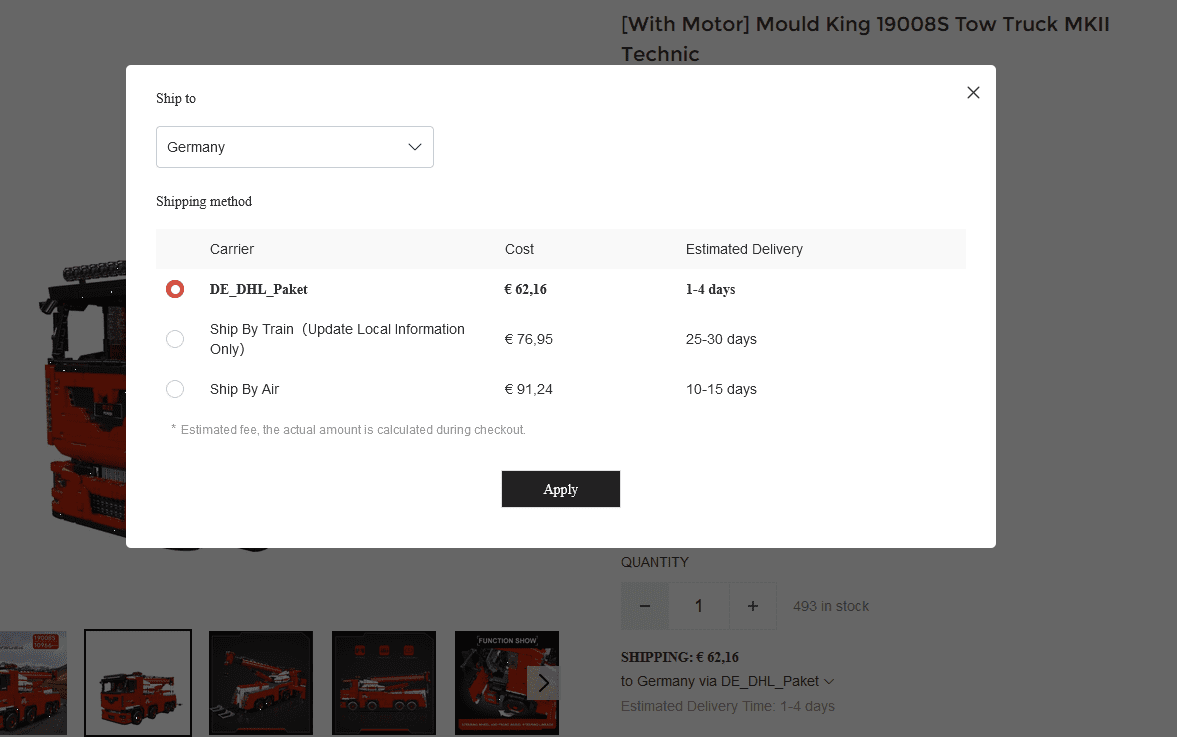Open the thumbnail with the extended crane
The width and height of the screenshot is (1177, 737).
(260, 683)
